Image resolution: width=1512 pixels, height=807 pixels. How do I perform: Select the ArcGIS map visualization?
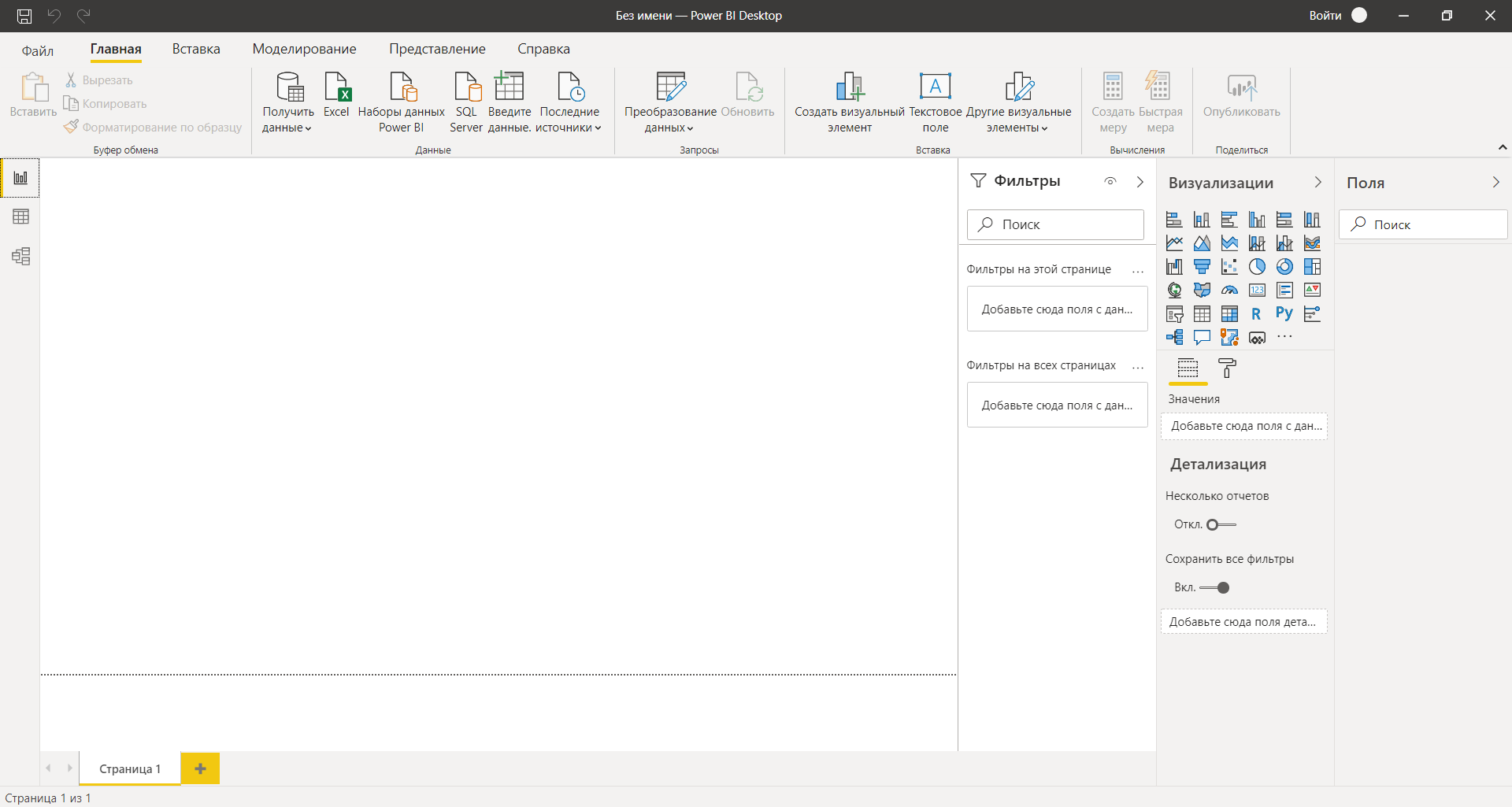click(x=1229, y=338)
